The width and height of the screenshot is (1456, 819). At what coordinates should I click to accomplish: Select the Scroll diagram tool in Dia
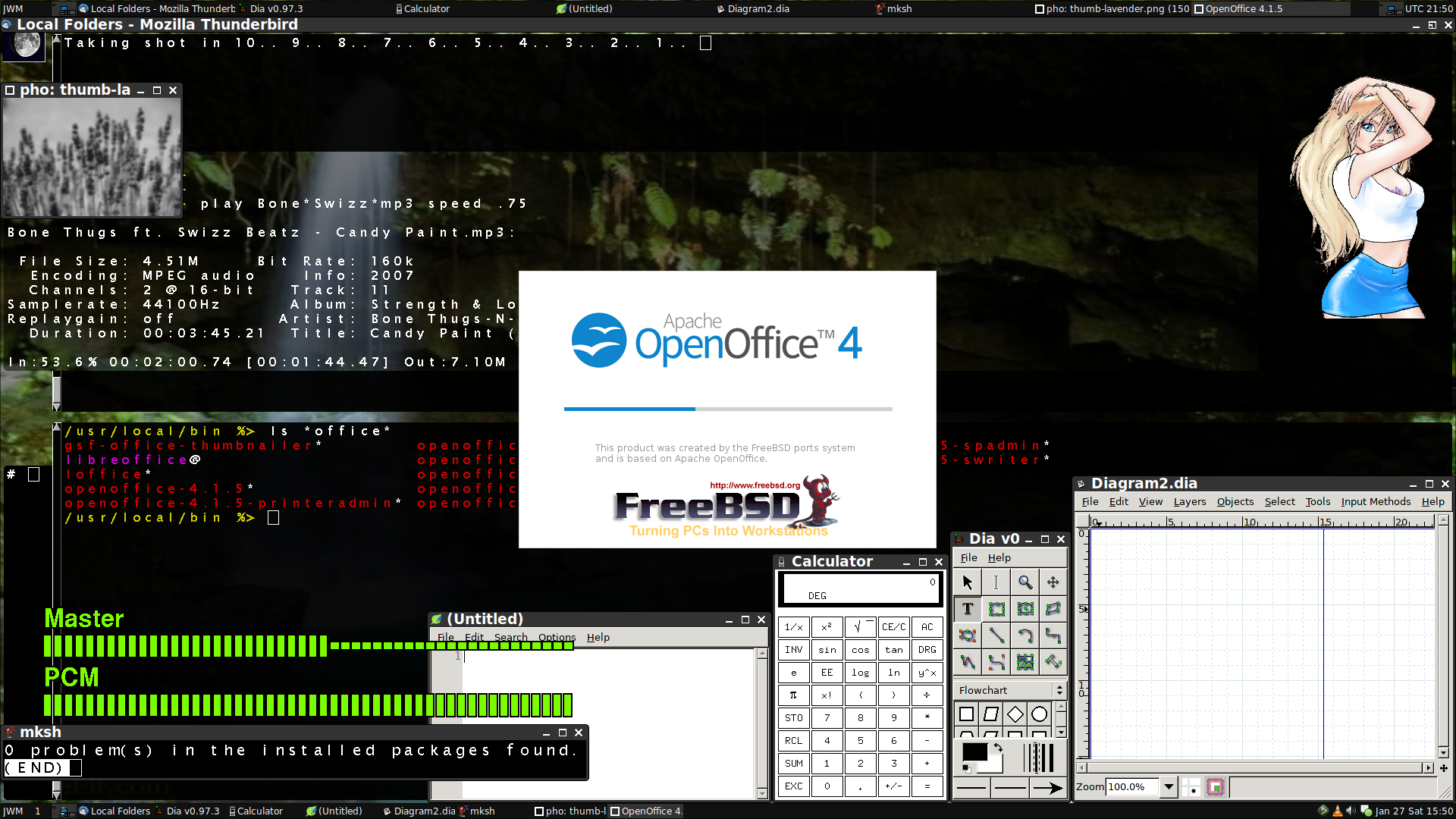(x=1053, y=582)
